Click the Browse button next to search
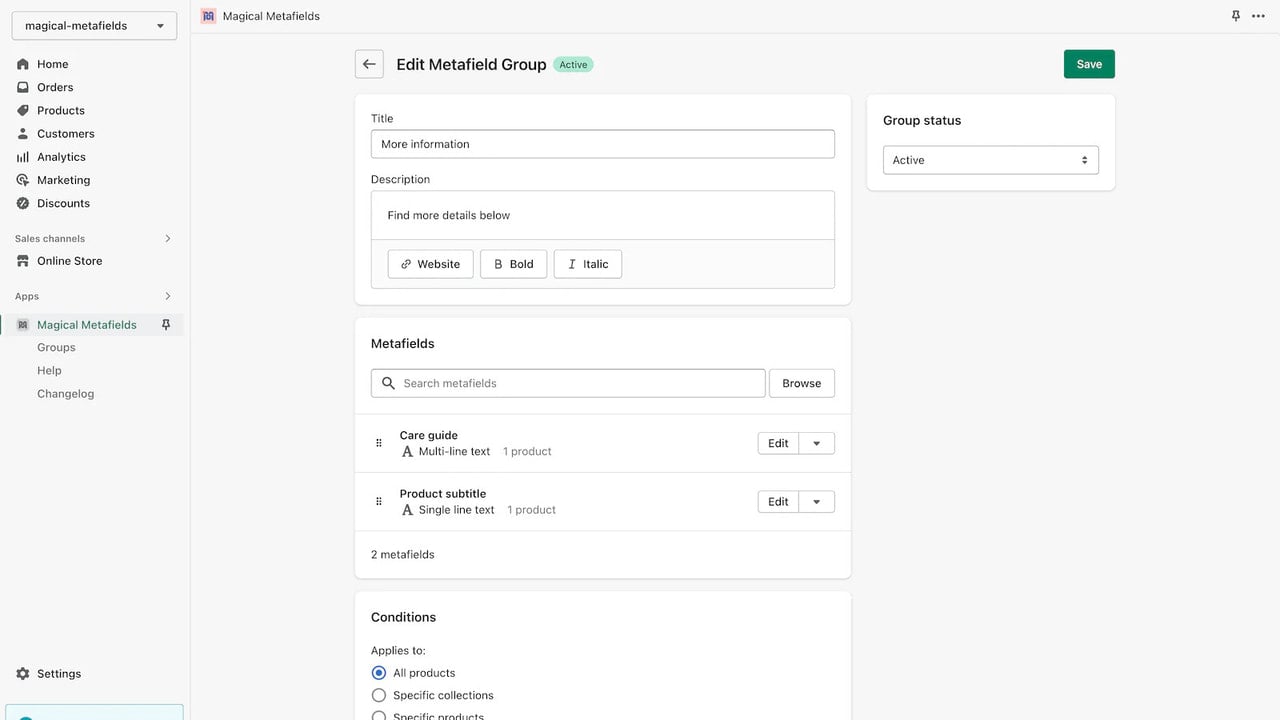This screenshot has height=720, width=1280. [802, 383]
